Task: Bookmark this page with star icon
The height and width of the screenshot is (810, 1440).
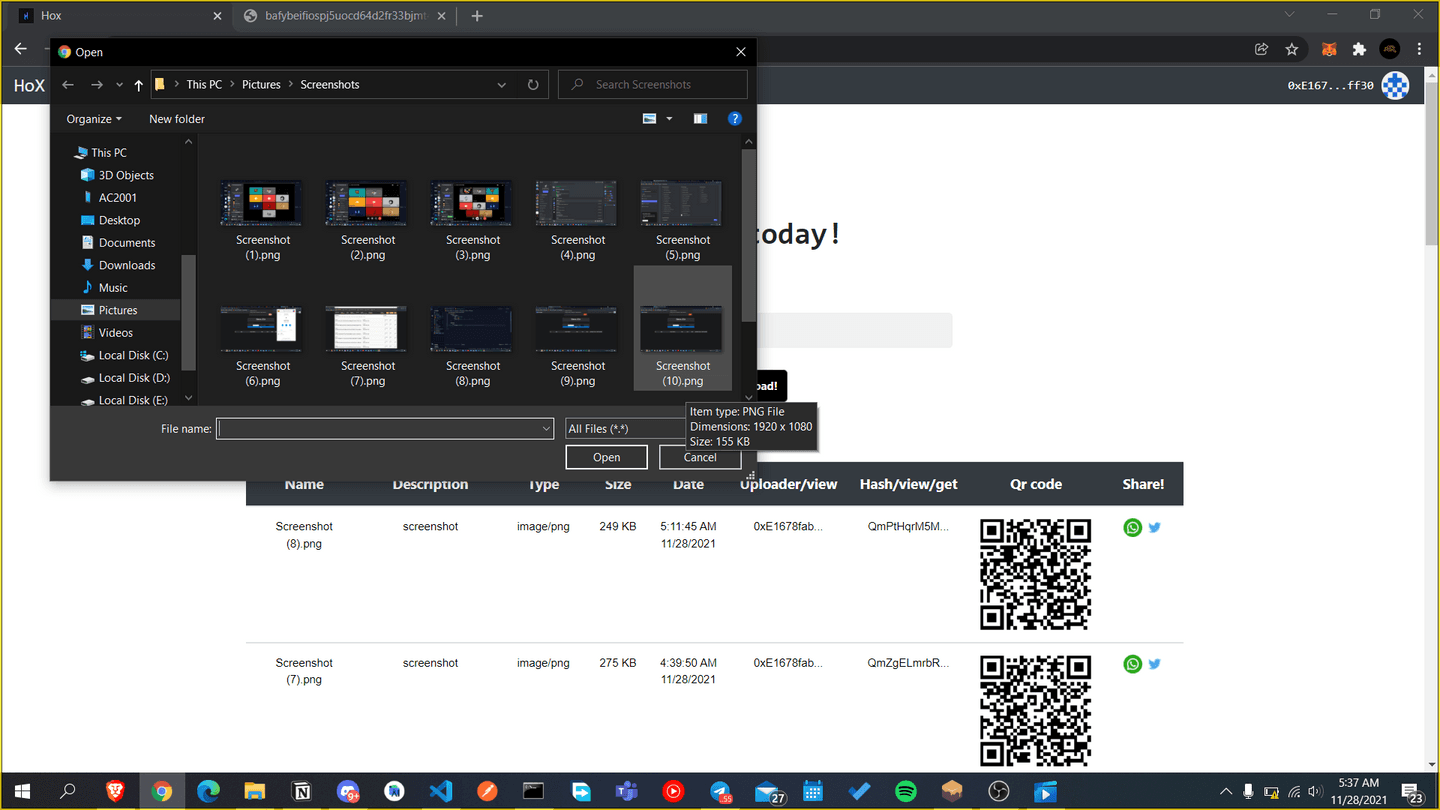Action: (1292, 49)
